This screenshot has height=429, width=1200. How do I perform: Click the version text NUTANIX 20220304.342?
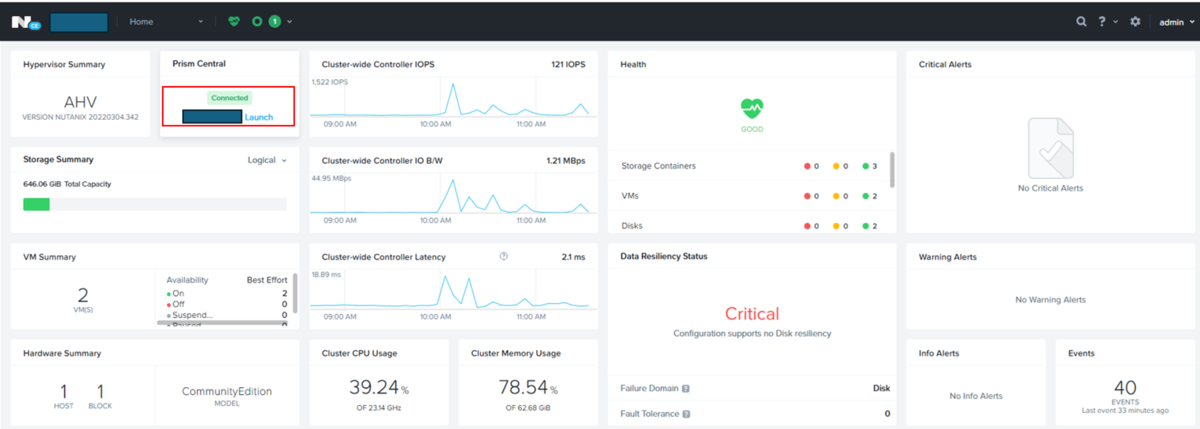click(80, 117)
